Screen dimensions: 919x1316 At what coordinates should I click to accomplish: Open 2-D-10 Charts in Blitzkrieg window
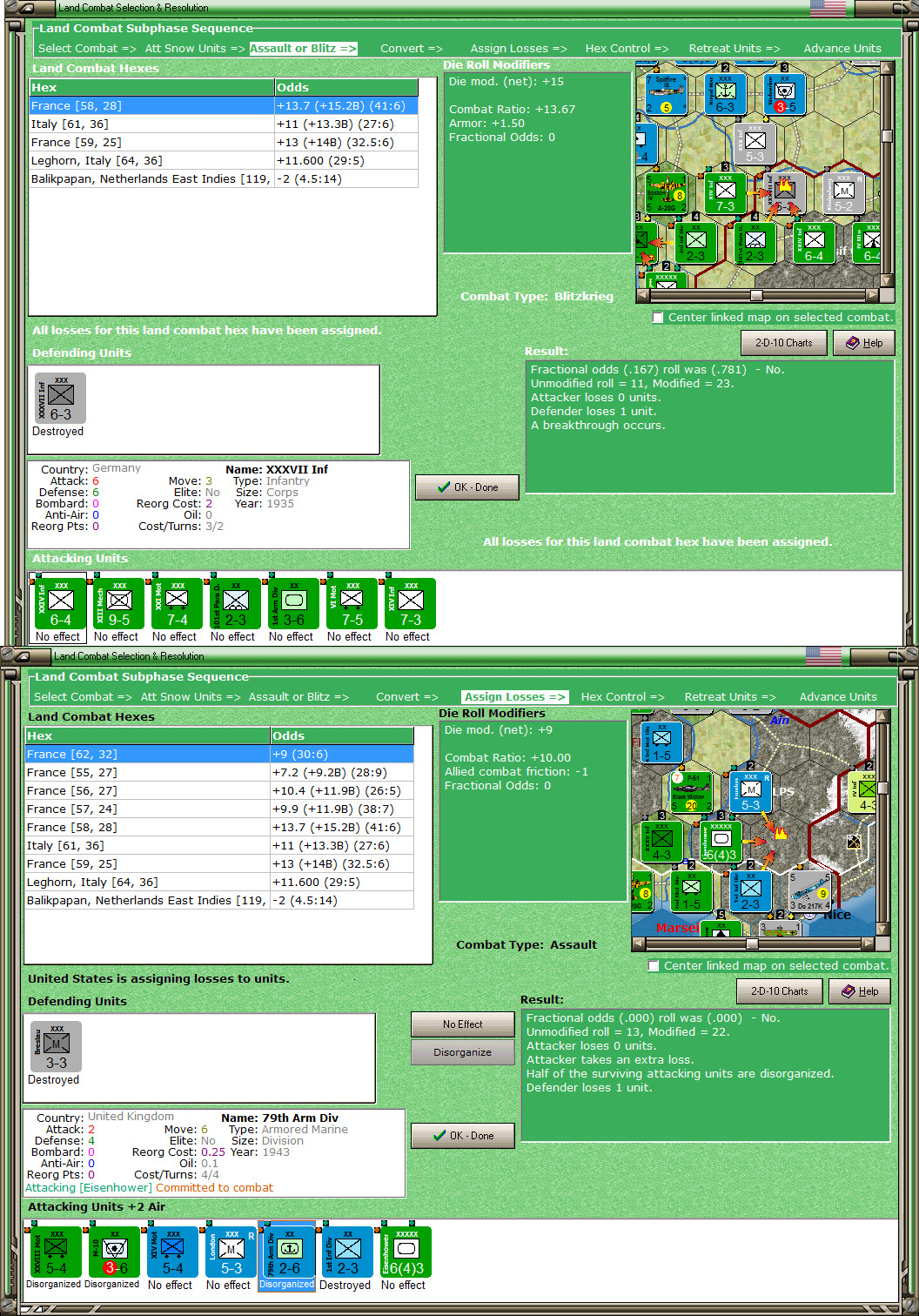click(782, 343)
